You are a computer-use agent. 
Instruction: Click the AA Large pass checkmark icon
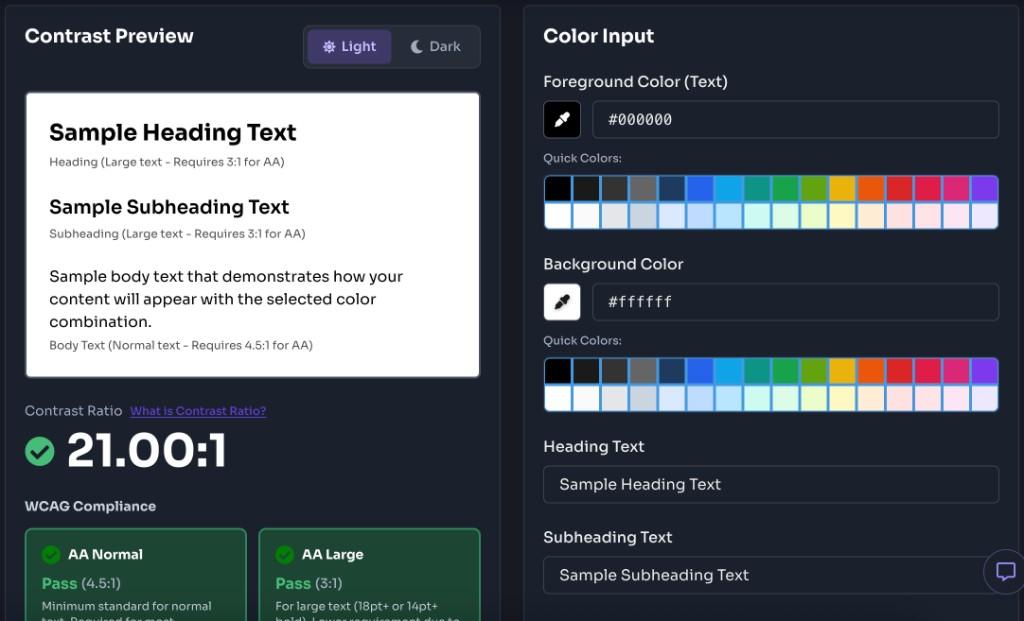pyautogui.click(x=285, y=554)
